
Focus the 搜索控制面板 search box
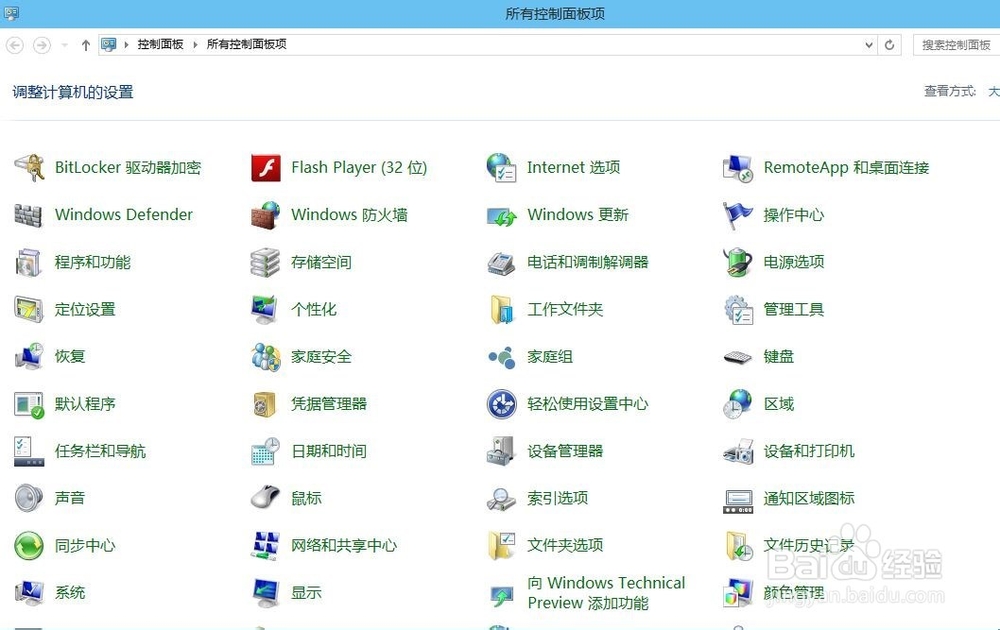(956, 45)
